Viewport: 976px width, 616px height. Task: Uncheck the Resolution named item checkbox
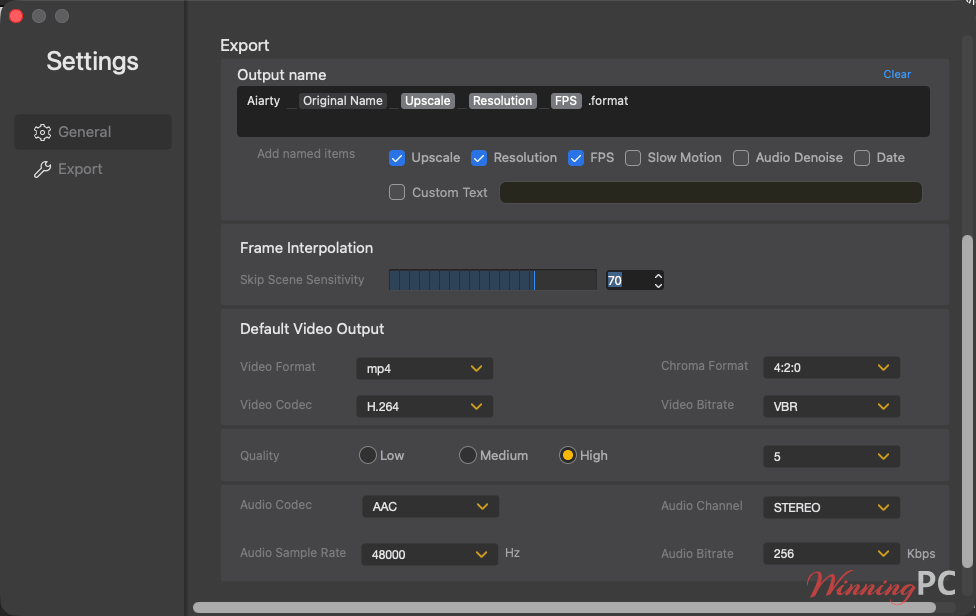coord(479,158)
